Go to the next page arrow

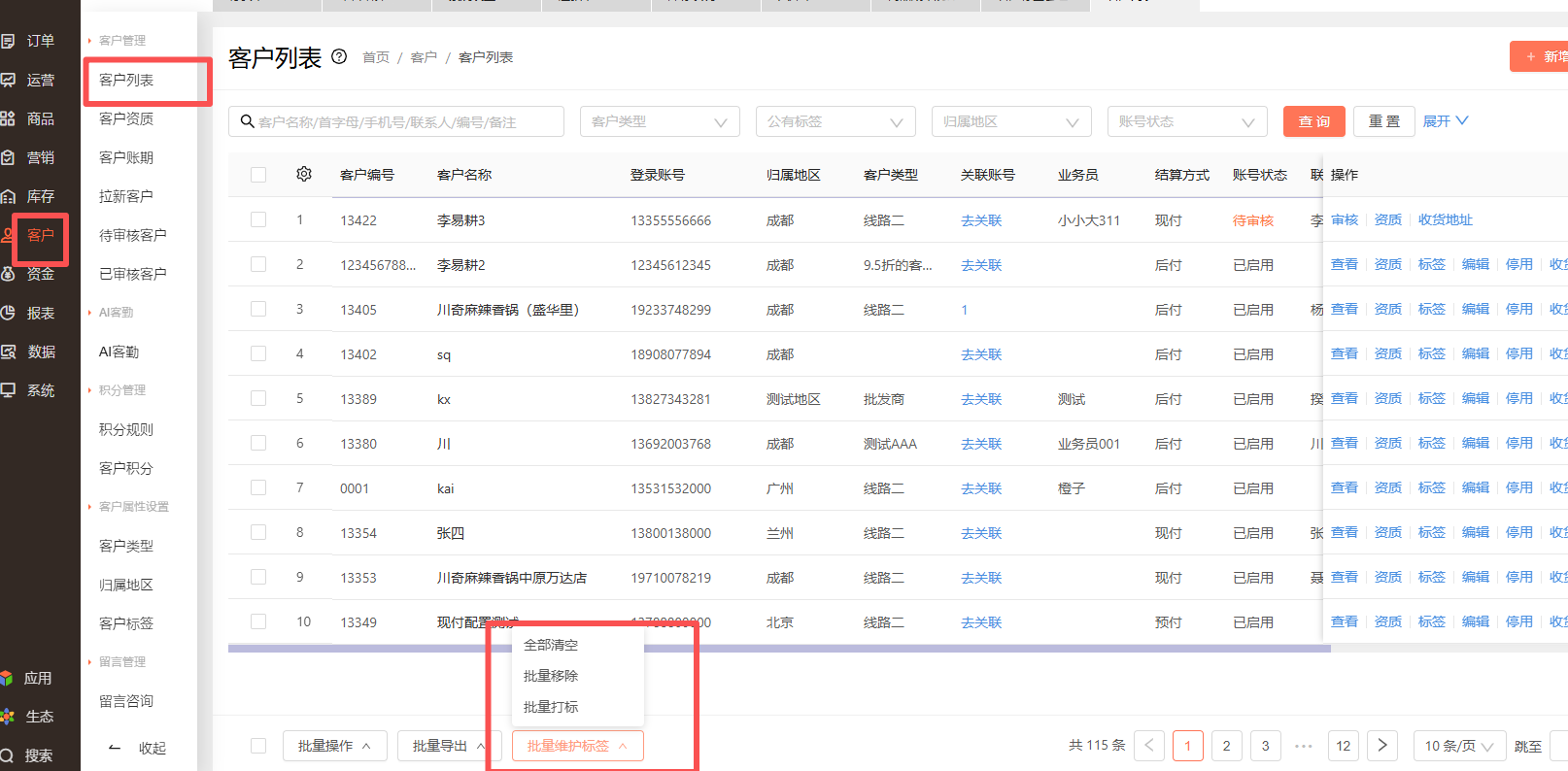point(1382,746)
